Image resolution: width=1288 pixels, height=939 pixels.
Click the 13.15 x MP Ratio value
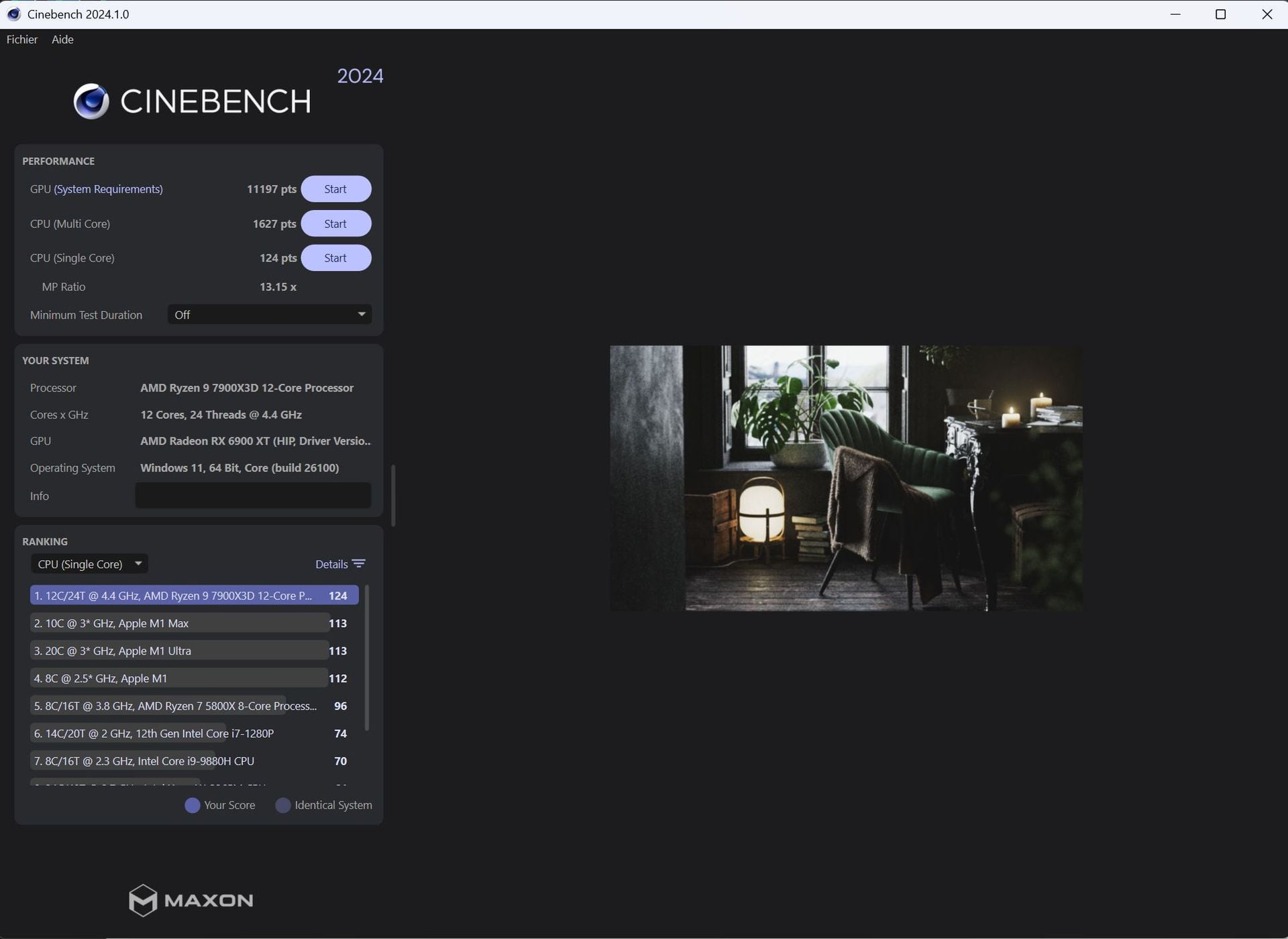(278, 287)
